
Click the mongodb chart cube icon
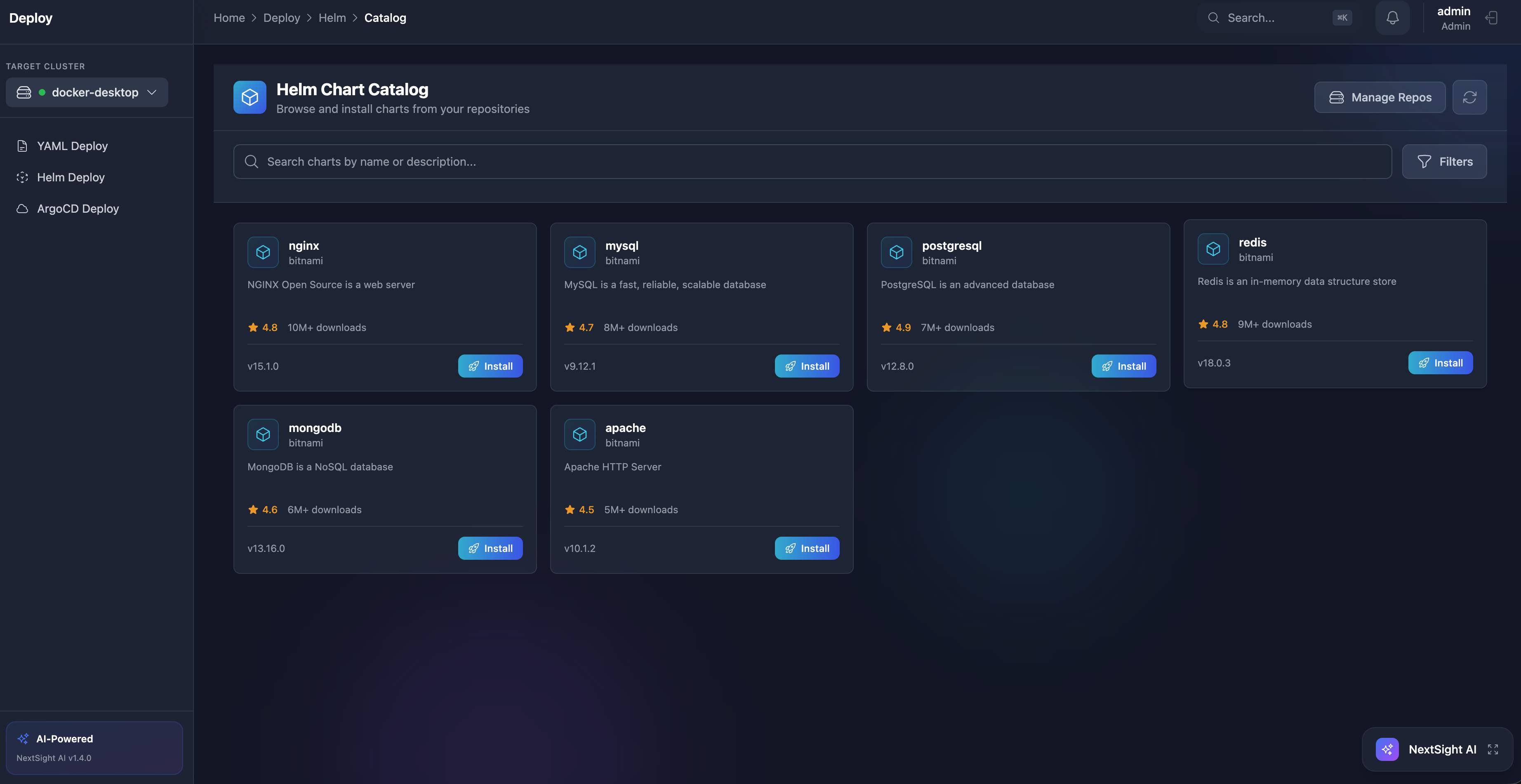(x=263, y=434)
